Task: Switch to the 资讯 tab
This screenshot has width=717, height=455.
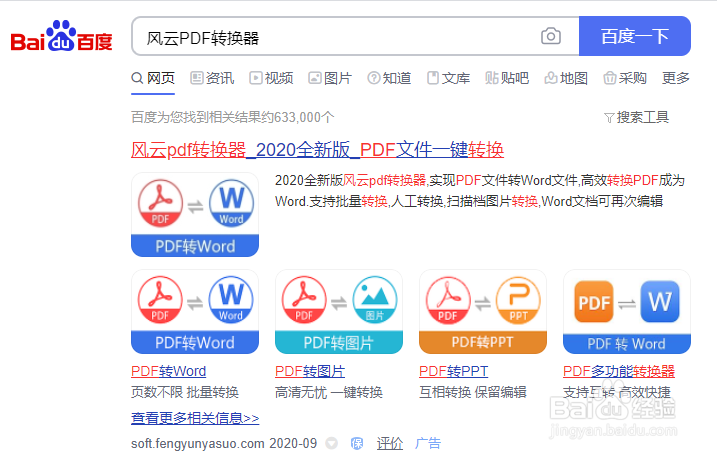Action: 212,78
